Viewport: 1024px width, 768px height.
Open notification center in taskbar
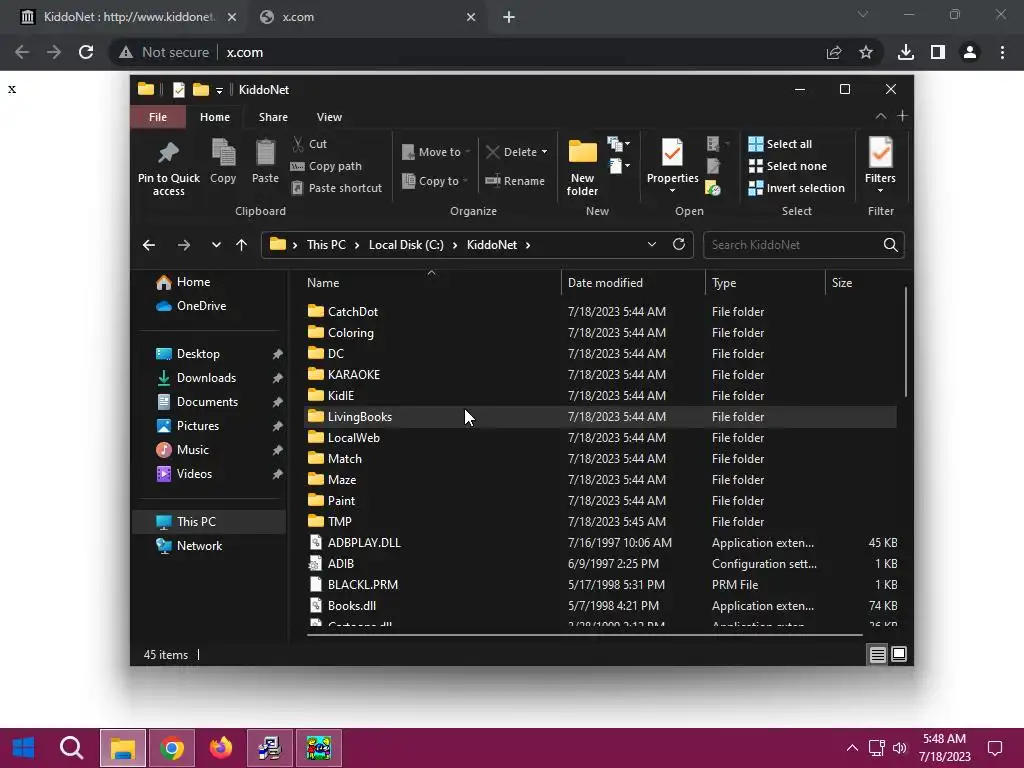(995, 748)
